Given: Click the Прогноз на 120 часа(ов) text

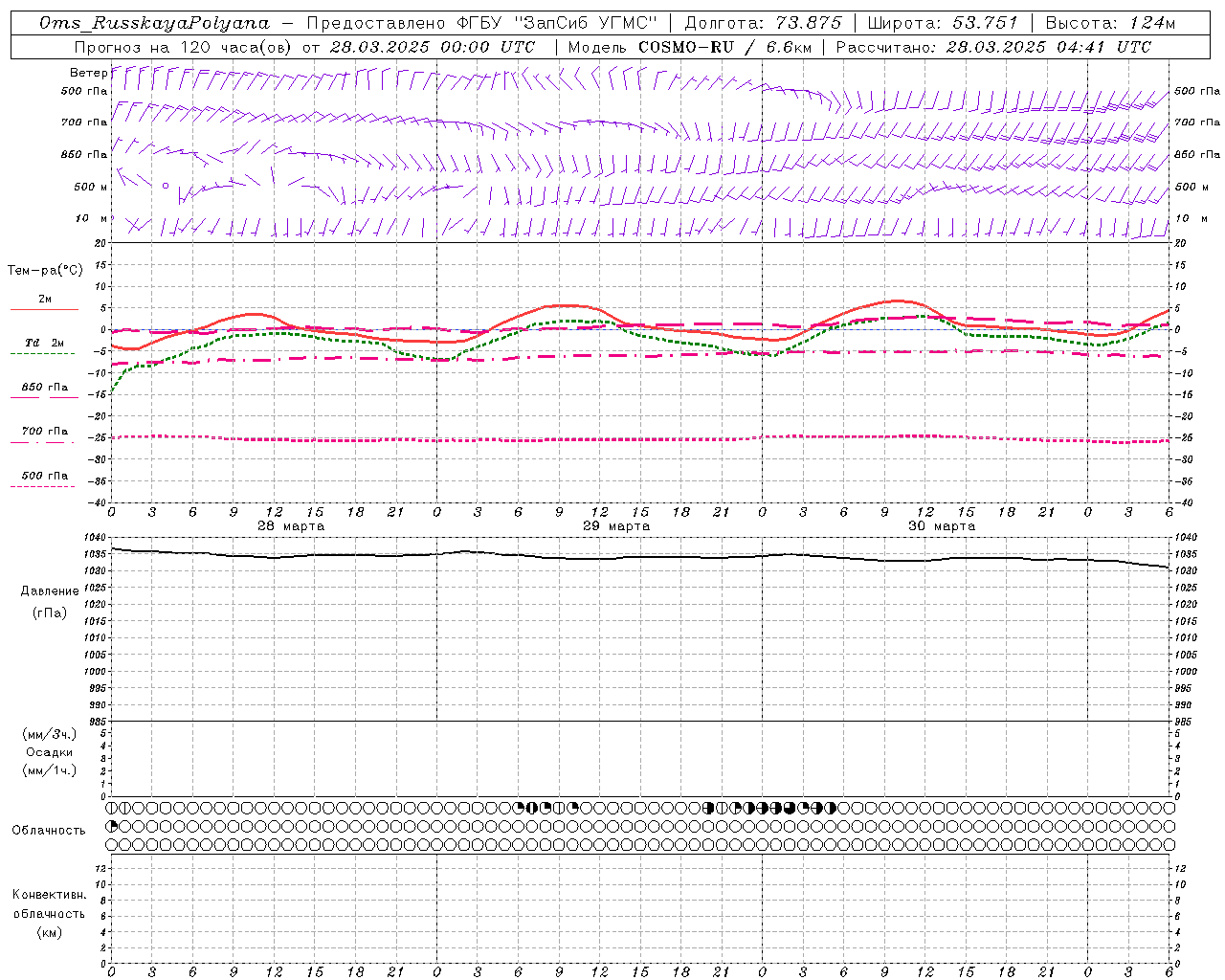Looking at the screenshot, I should point(183,47).
